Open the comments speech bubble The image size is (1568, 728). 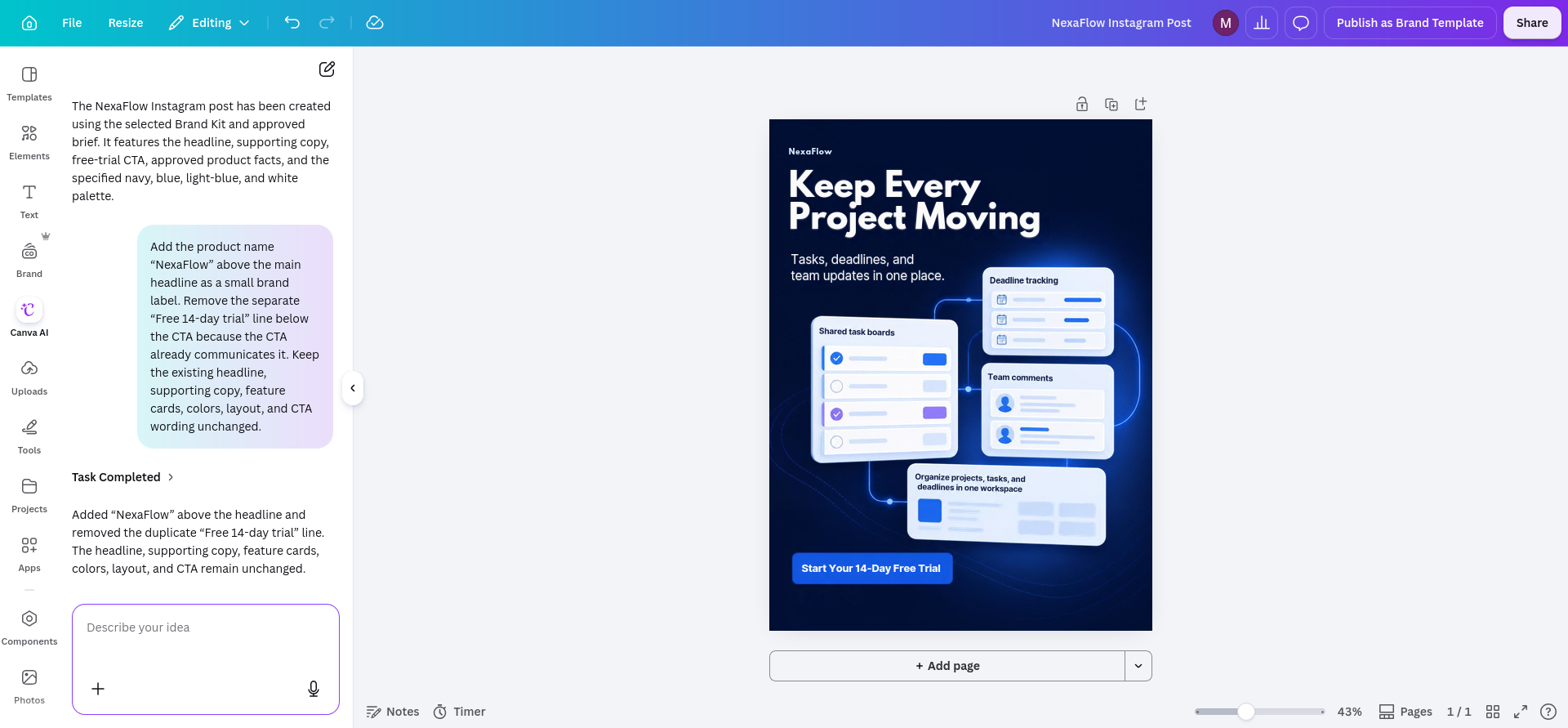(1301, 23)
